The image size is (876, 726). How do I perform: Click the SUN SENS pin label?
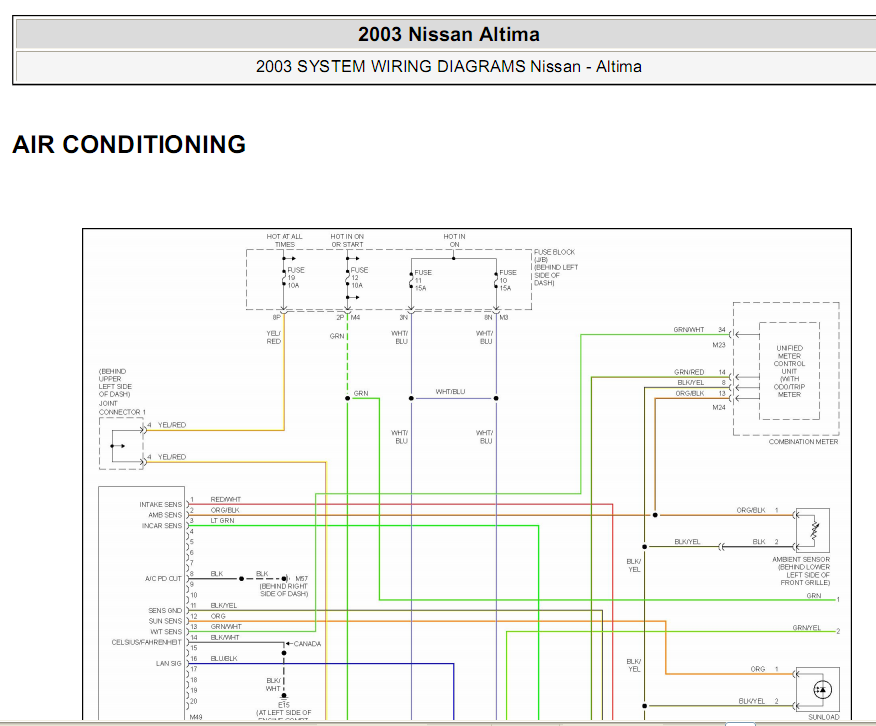[x=165, y=621]
